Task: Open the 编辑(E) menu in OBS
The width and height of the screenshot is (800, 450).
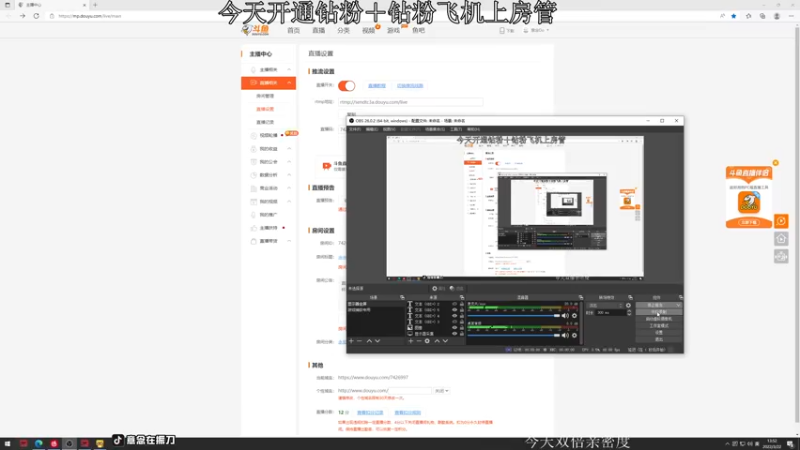Action: pyautogui.click(x=372, y=130)
